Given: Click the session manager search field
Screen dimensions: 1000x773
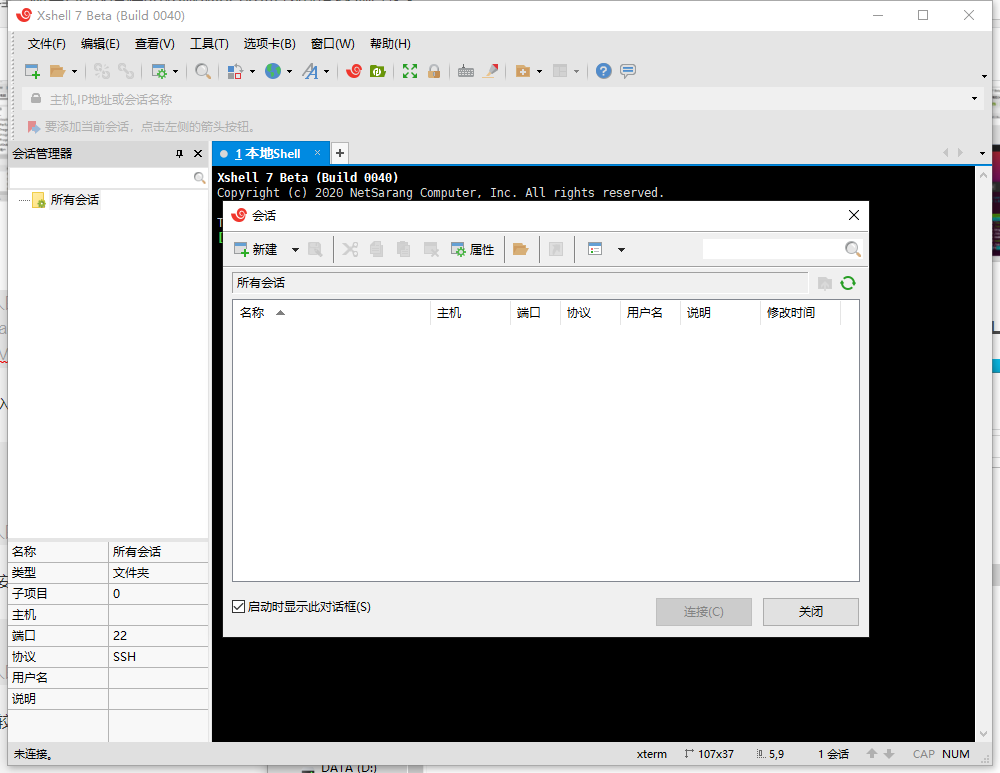Looking at the screenshot, I should click(x=102, y=178).
